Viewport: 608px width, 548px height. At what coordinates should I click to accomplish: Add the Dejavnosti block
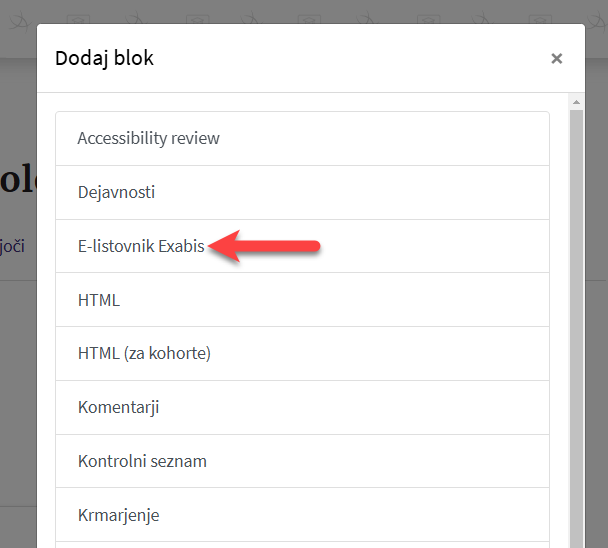[x=302, y=192]
